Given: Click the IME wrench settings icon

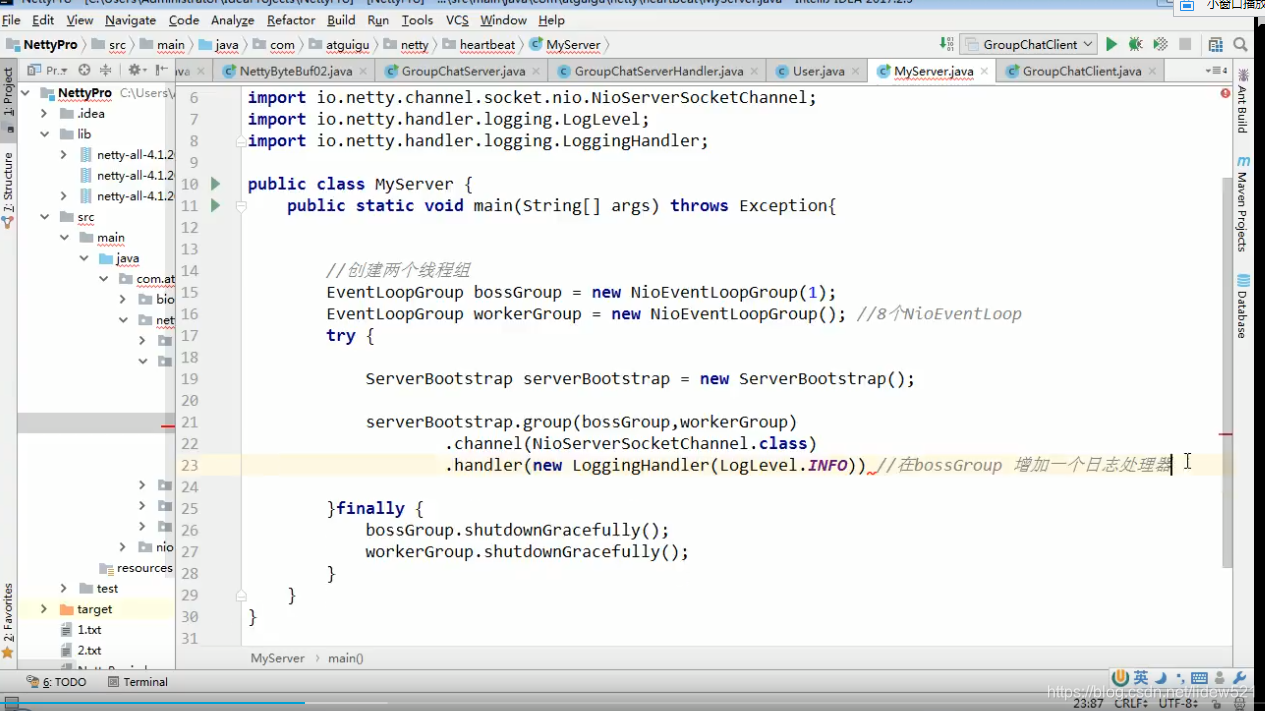Looking at the screenshot, I should [x=1240, y=678].
